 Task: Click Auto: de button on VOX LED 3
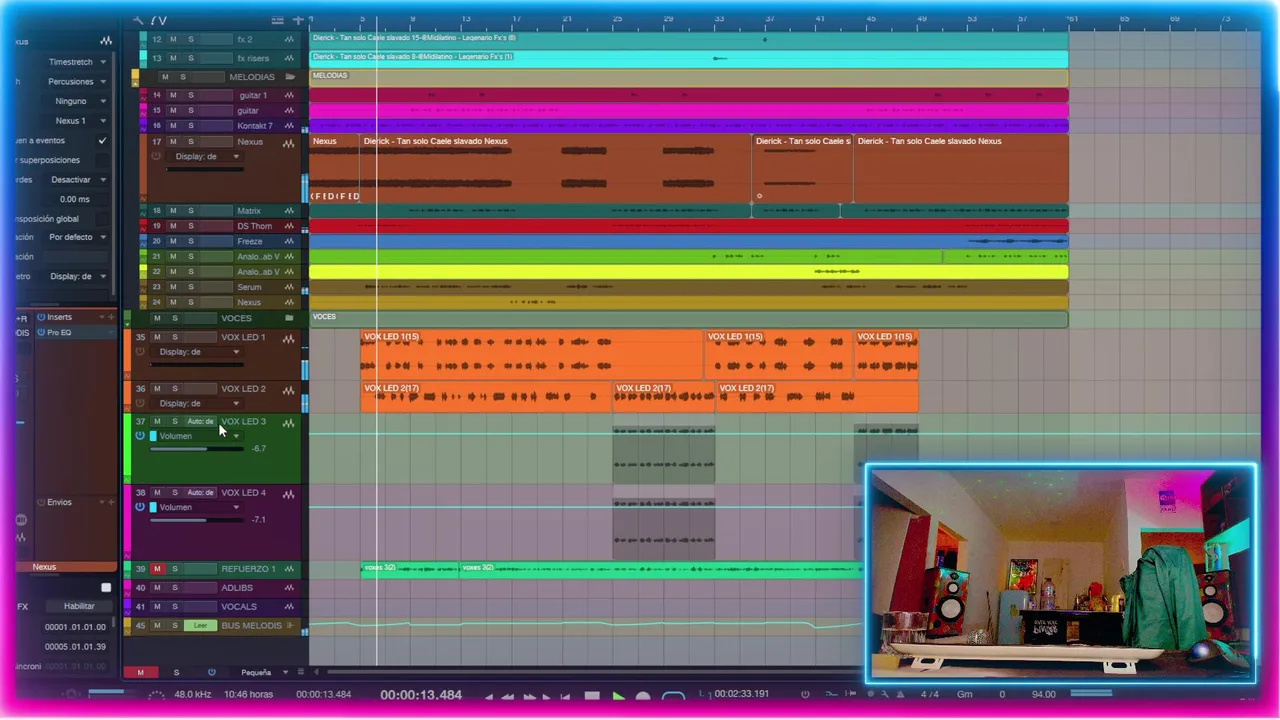coord(200,422)
